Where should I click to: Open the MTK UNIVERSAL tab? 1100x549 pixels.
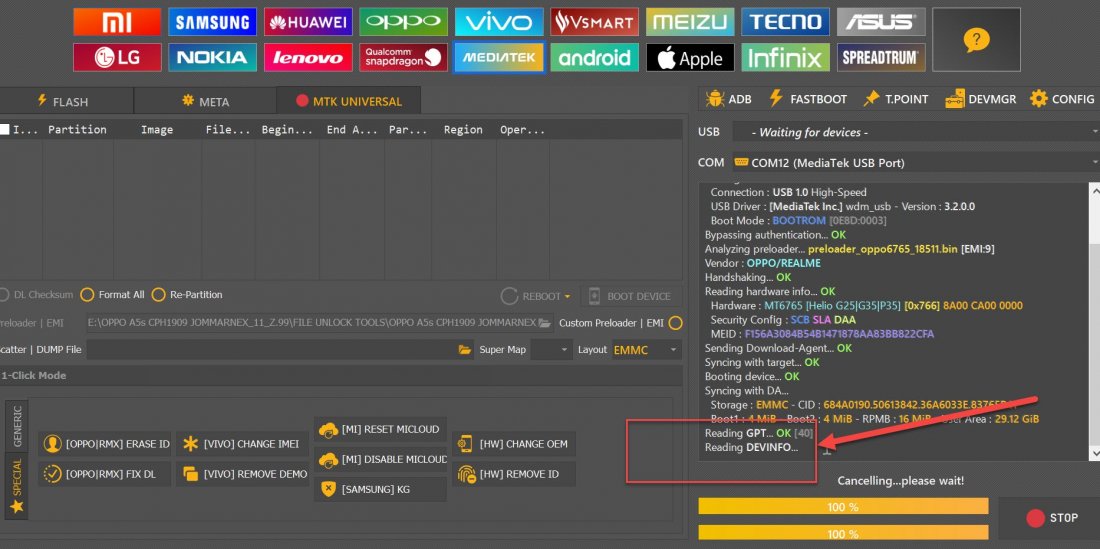(x=349, y=101)
